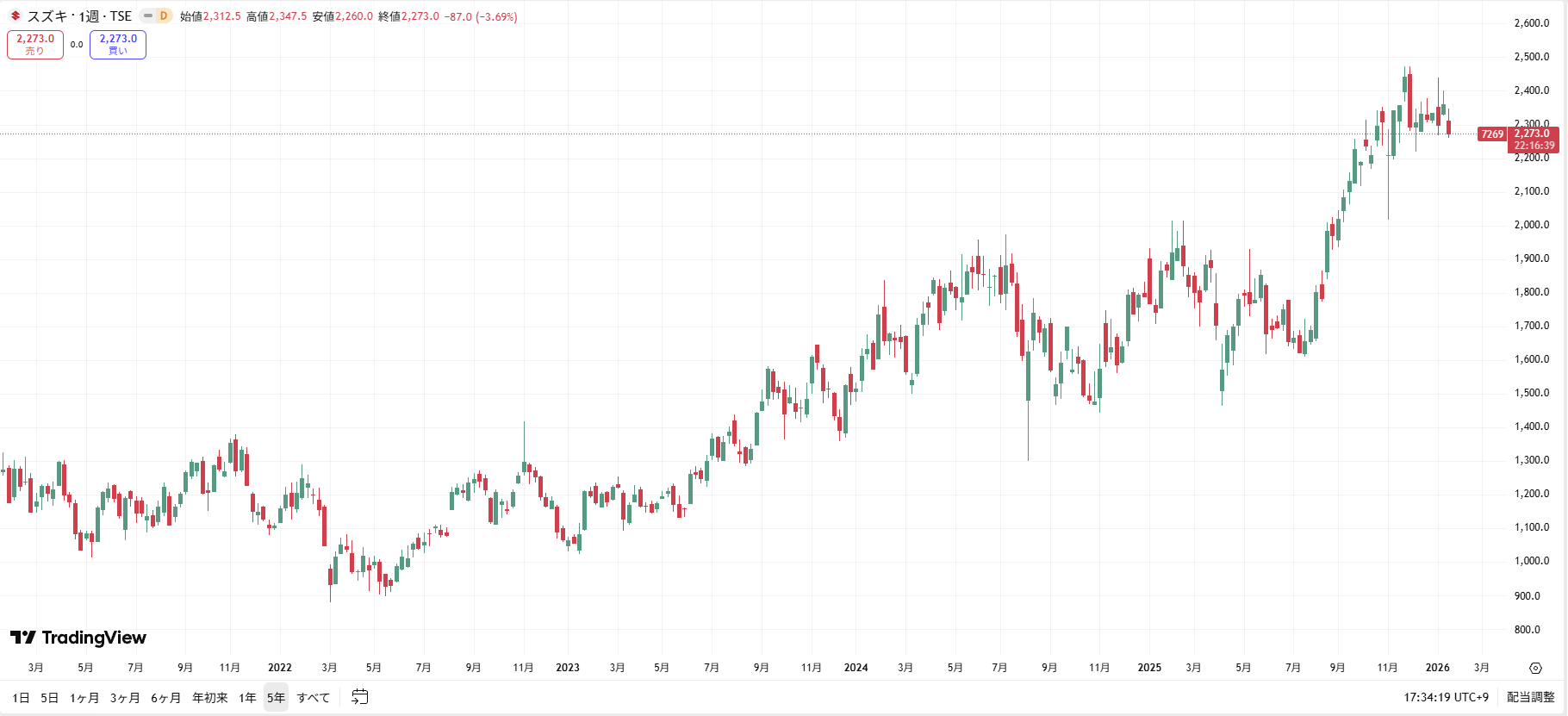Viewport: 1568px width, 716px height.
Task: Select the 6ヶ月 time range
Action: [166, 698]
